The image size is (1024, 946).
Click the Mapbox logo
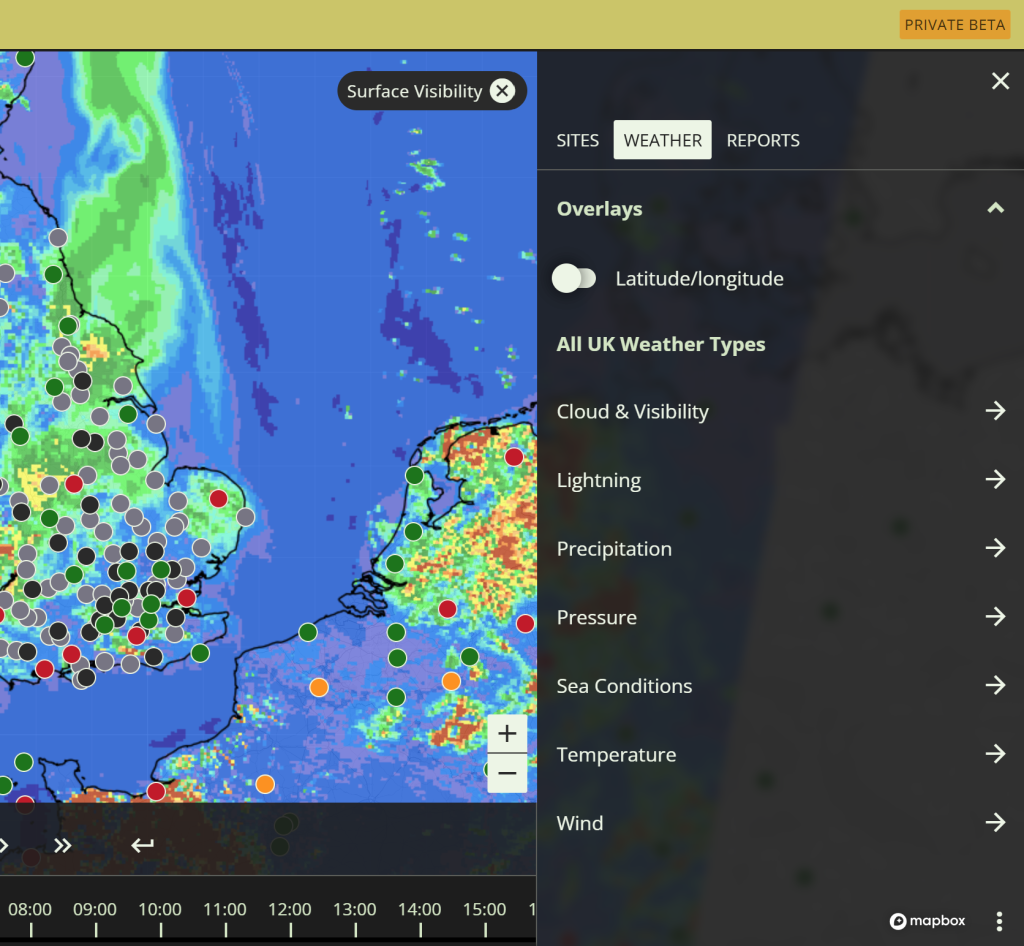click(x=928, y=921)
